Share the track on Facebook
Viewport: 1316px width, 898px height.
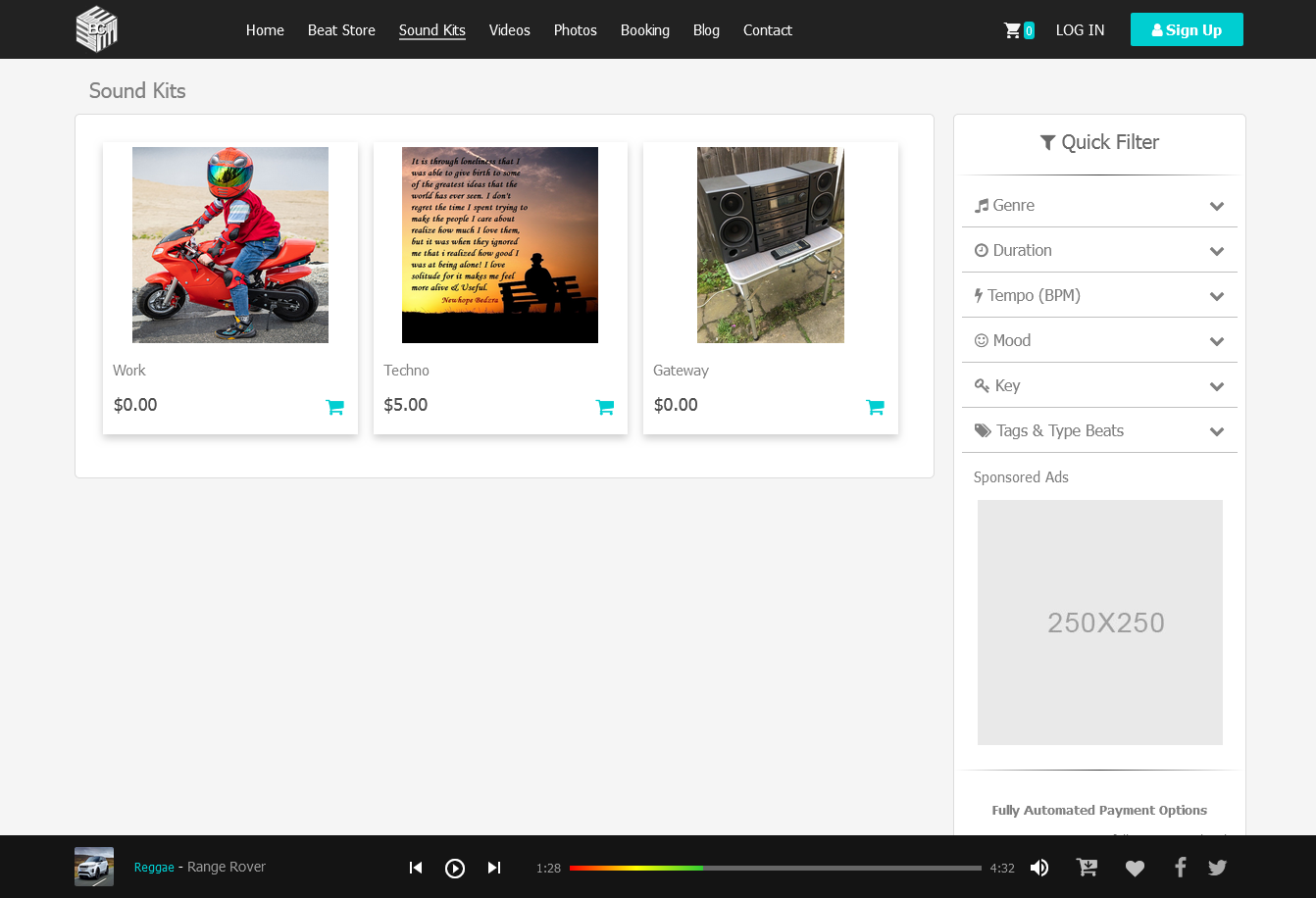pos(1181,867)
